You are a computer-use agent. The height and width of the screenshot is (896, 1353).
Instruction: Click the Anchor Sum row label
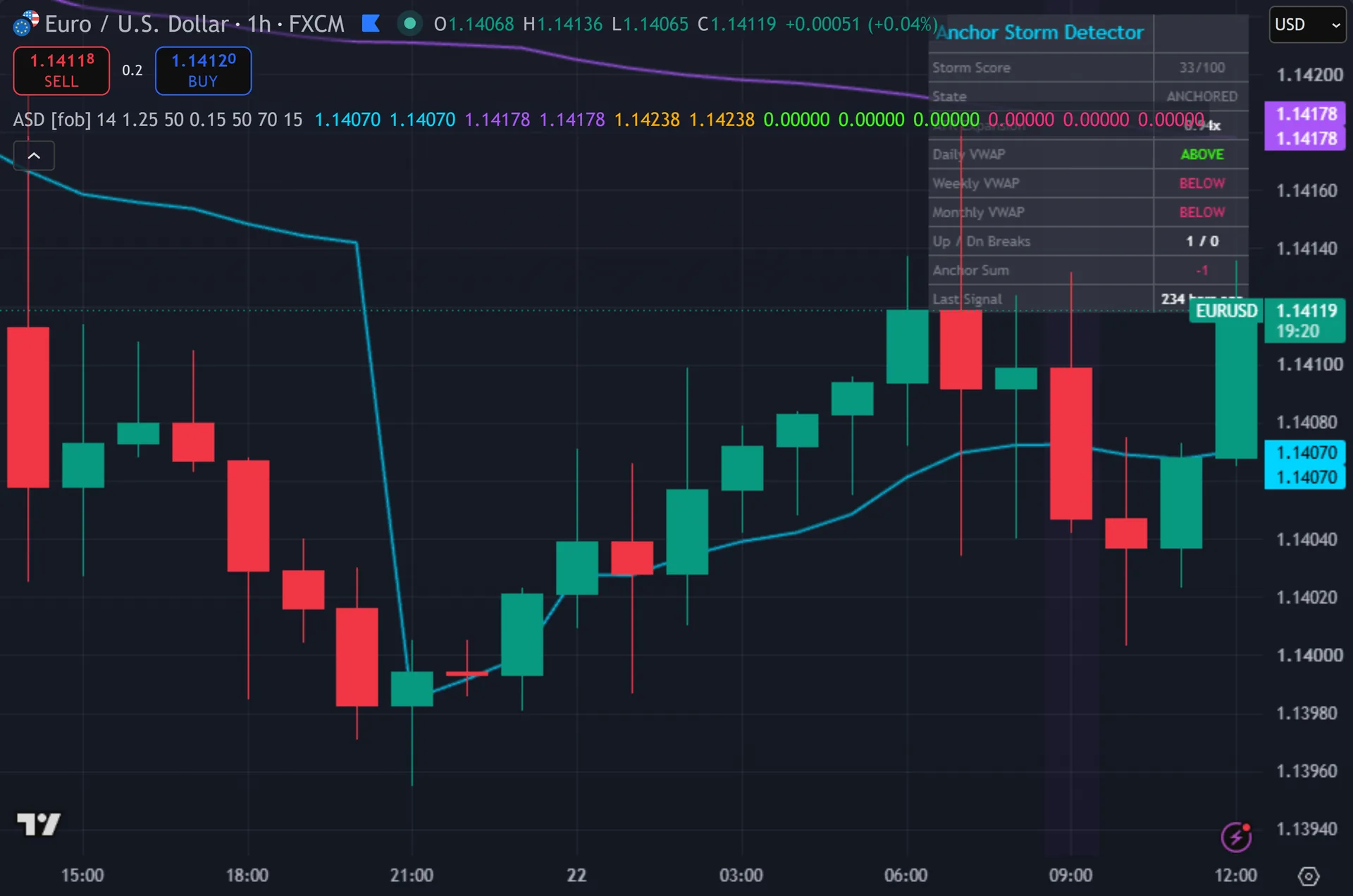click(x=970, y=270)
